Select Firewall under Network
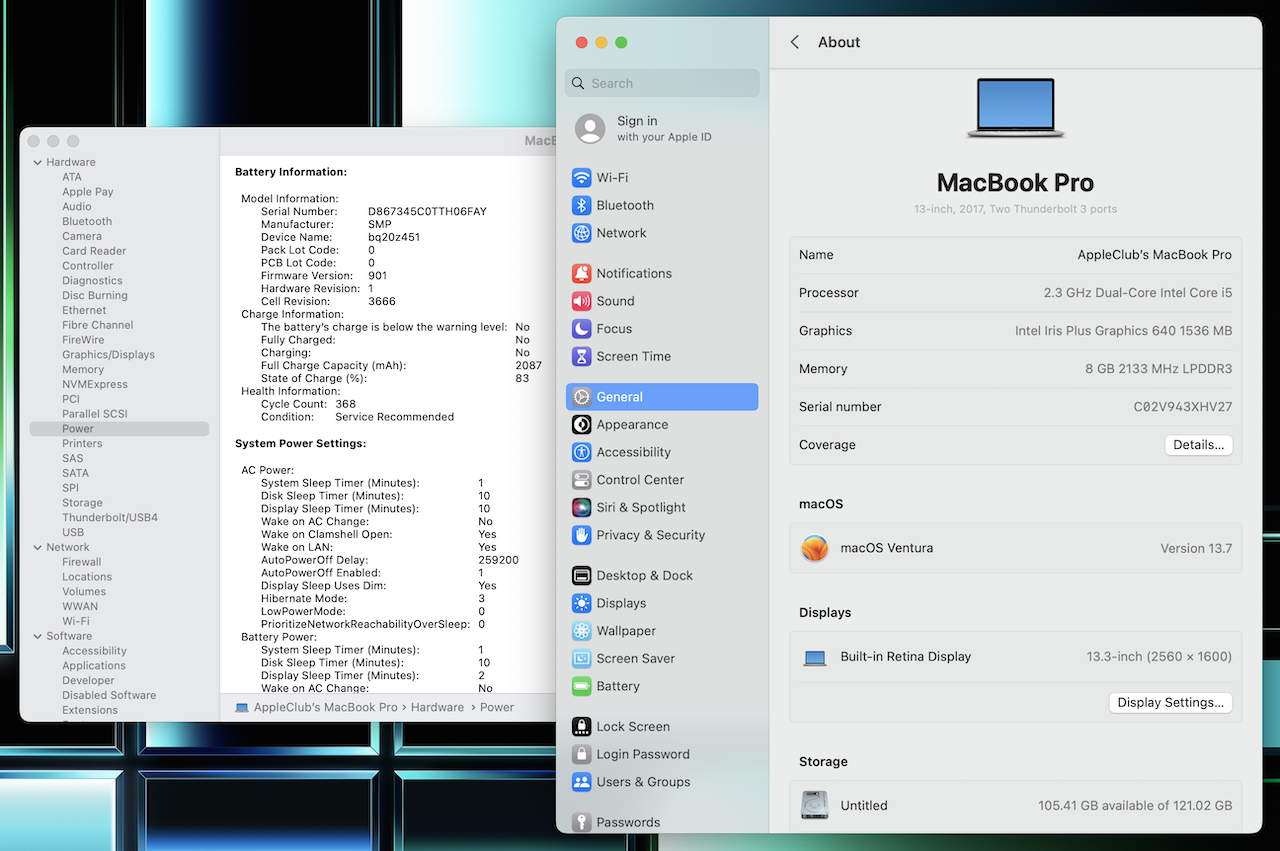Image resolution: width=1280 pixels, height=851 pixels. click(x=82, y=562)
